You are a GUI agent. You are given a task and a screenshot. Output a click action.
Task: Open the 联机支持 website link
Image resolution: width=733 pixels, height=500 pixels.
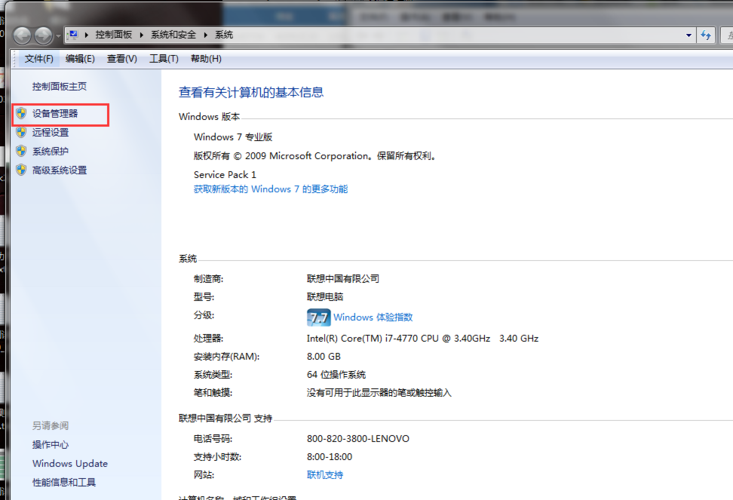325,475
